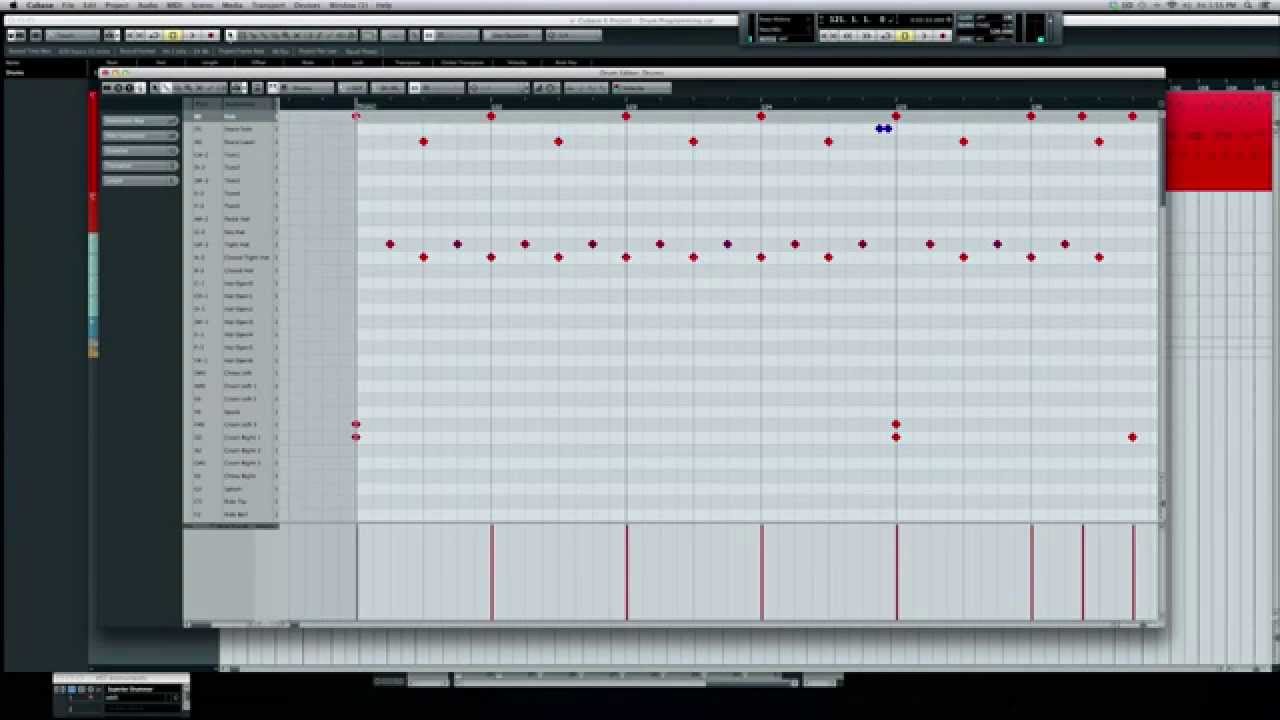Open the File menu

(x=68, y=5)
